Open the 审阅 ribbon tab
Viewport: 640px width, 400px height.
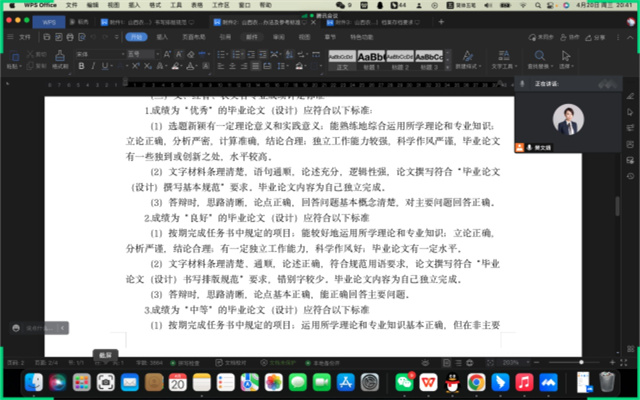click(279, 37)
